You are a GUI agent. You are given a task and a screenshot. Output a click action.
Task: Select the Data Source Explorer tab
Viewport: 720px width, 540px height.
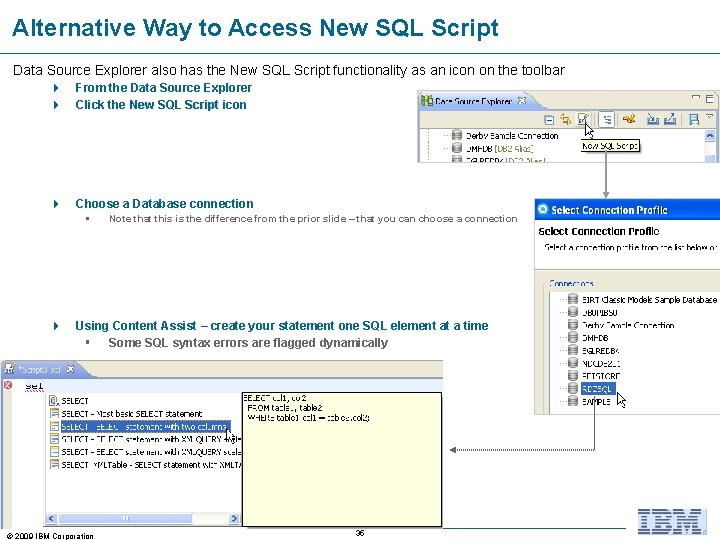pyautogui.click(x=473, y=101)
